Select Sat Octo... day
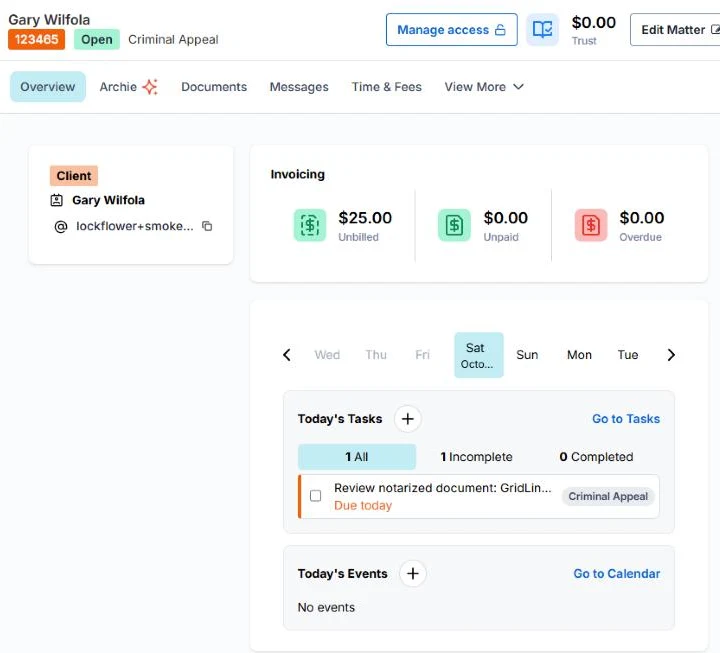 (479, 355)
